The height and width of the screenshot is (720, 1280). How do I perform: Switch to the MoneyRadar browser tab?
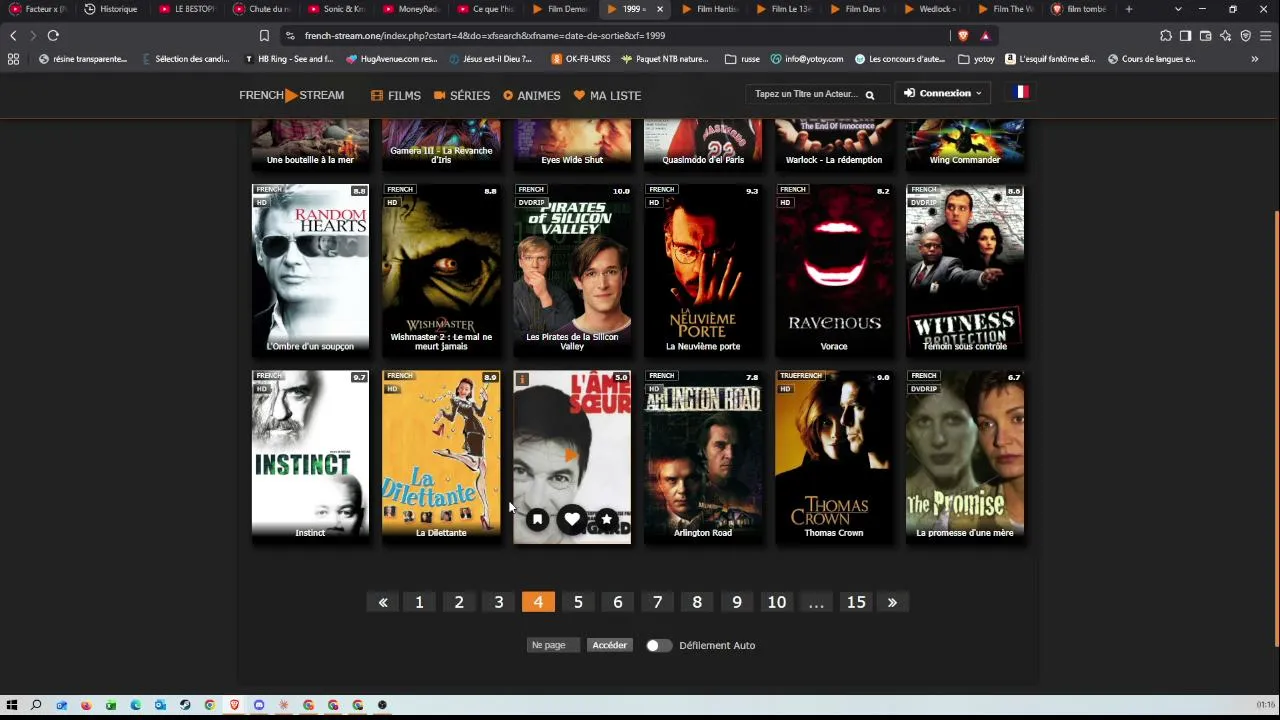click(412, 9)
